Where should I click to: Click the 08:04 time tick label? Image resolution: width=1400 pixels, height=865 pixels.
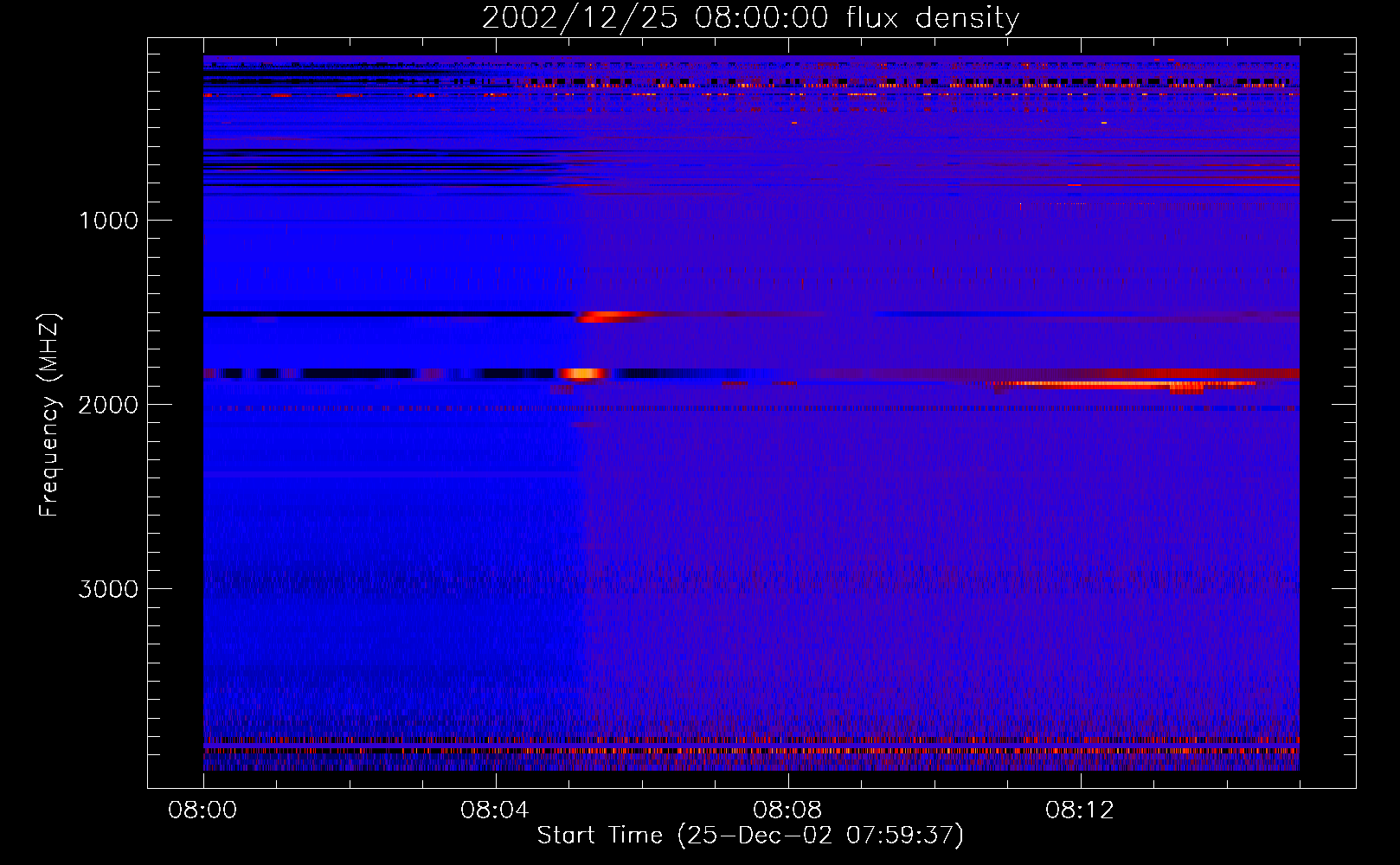pyautogui.click(x=495, y=811)
